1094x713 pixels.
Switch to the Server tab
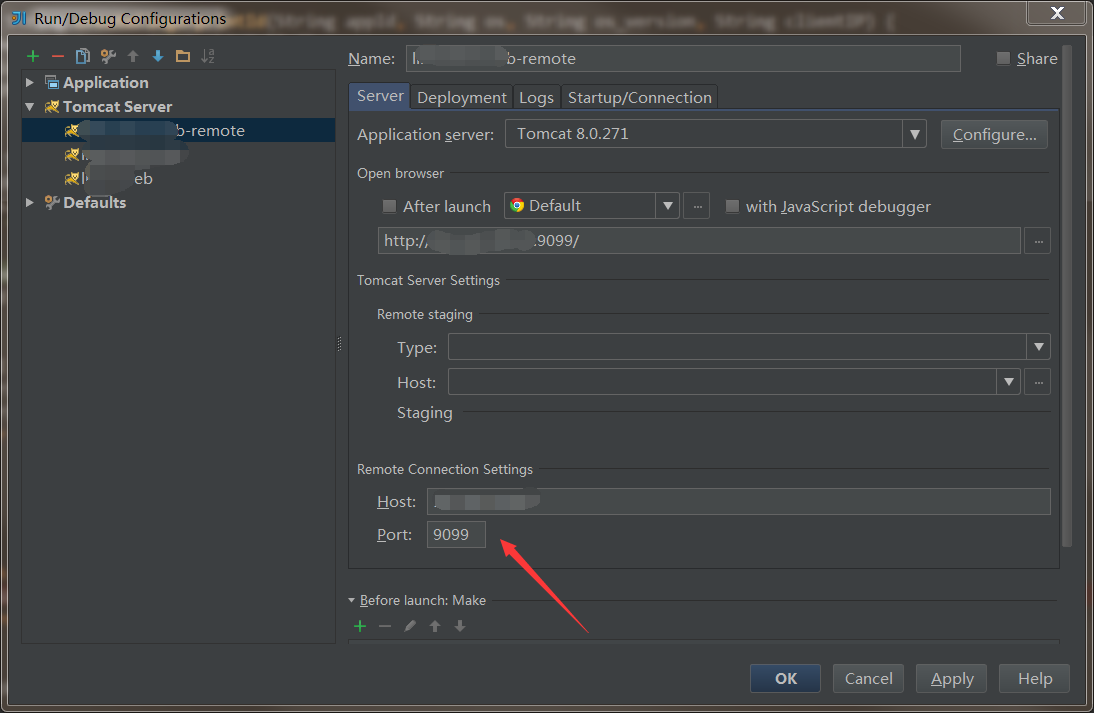click(x=380, y=96)
